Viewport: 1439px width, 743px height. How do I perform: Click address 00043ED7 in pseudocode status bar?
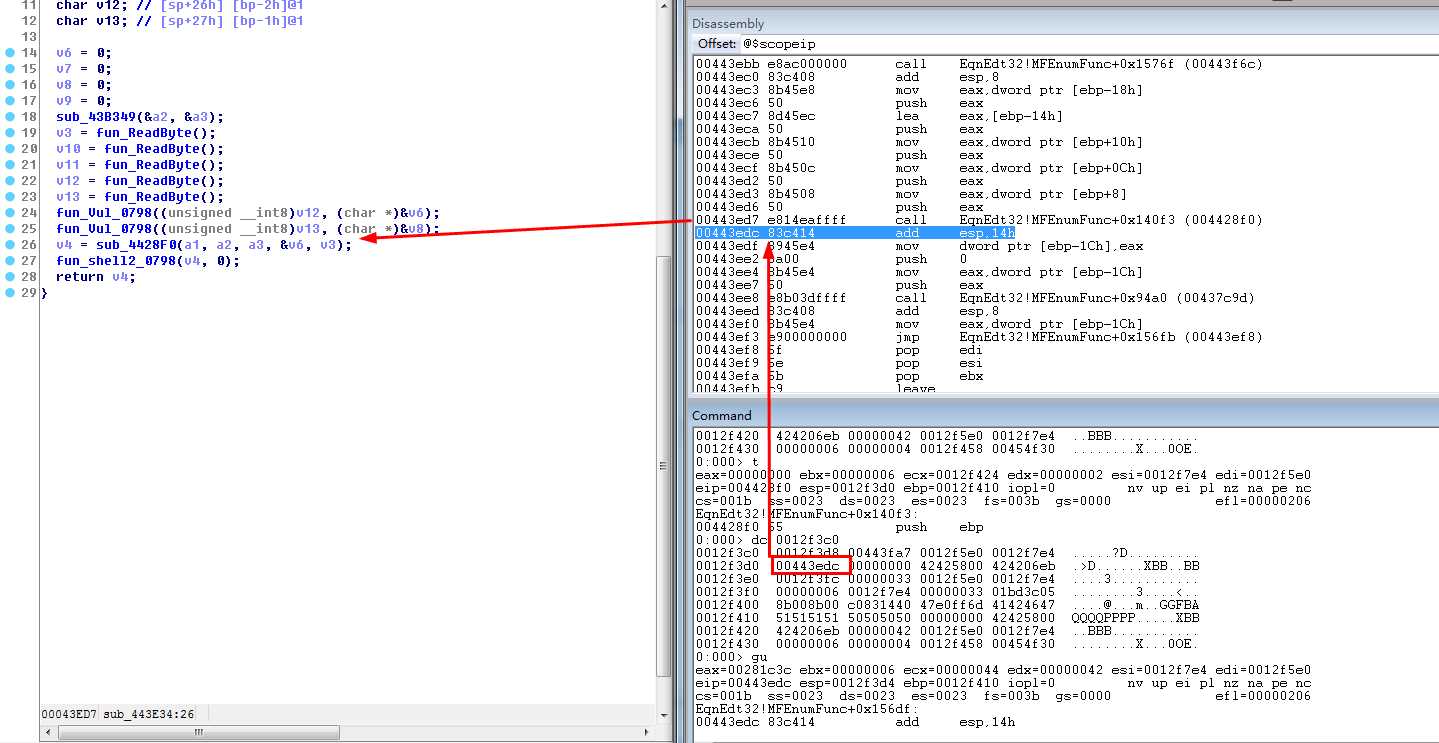68,713
